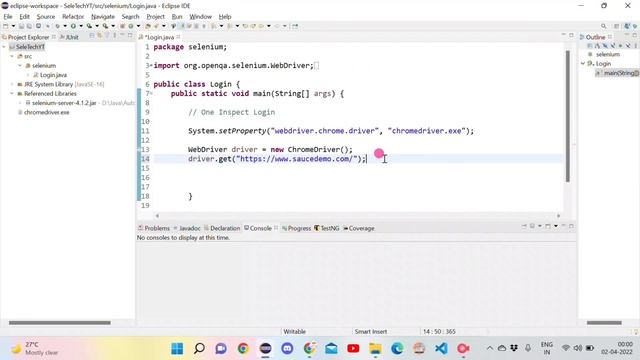
Task: Open the Help menu
Action: (225, 17)
